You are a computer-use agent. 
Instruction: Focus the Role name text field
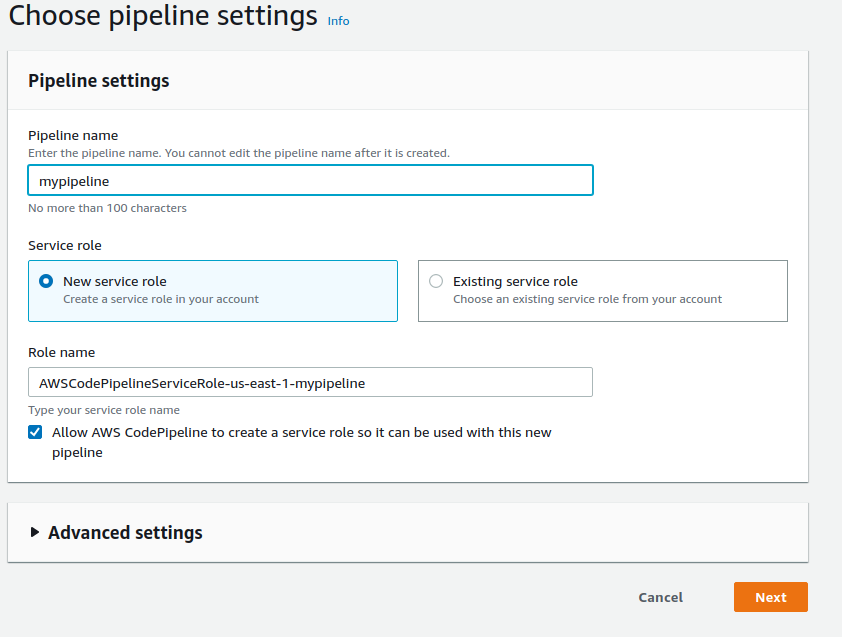point(310,382)
